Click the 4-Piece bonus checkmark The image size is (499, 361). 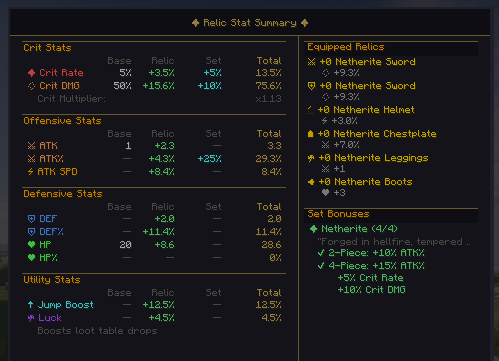[x=321, y=266]
